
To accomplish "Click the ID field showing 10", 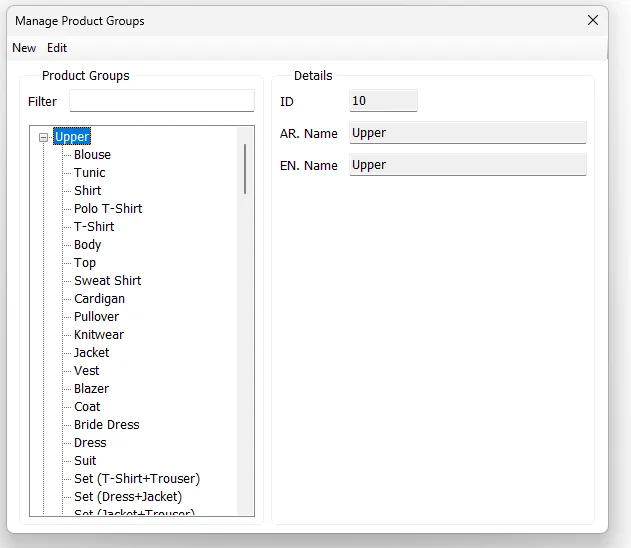I will [x=383, y=101].
